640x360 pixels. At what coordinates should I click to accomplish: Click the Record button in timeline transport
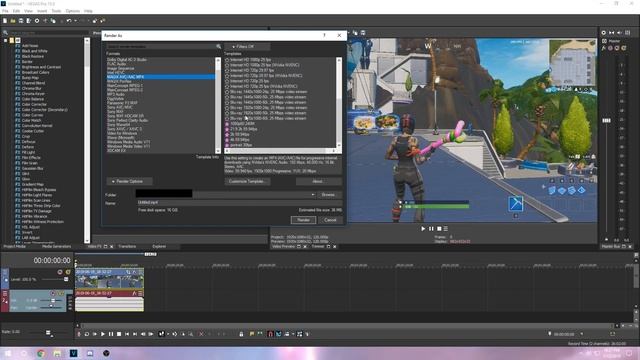79,334
